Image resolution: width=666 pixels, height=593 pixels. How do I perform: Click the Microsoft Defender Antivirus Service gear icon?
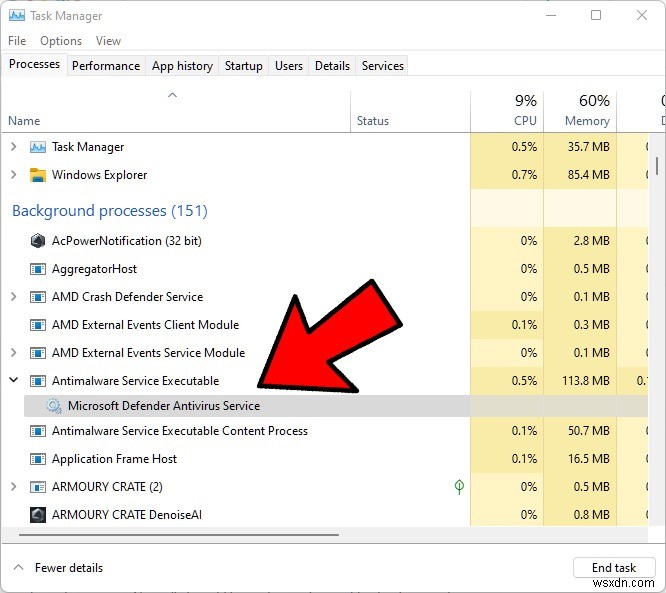[54, 406]
